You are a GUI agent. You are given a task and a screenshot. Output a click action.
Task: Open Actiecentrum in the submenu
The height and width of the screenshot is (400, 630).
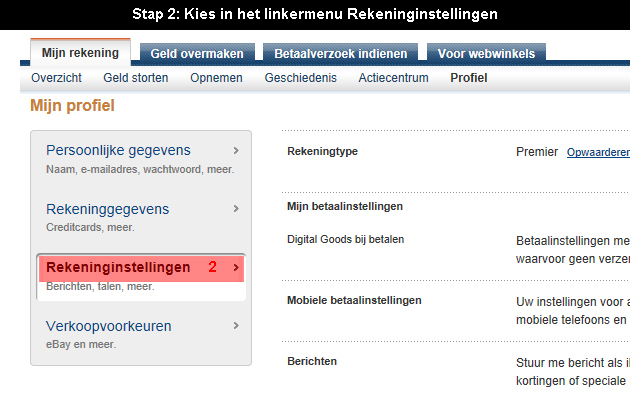point(393,78)
